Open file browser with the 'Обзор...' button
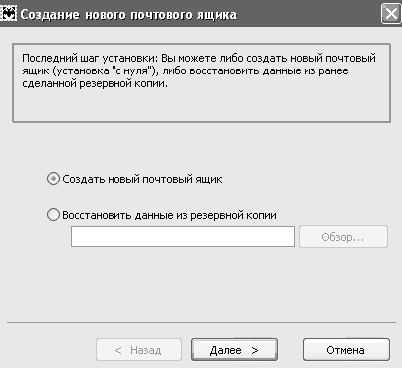The height and width of the screenshot is (368, 402). pyautogui.click(x=343, y=237)
